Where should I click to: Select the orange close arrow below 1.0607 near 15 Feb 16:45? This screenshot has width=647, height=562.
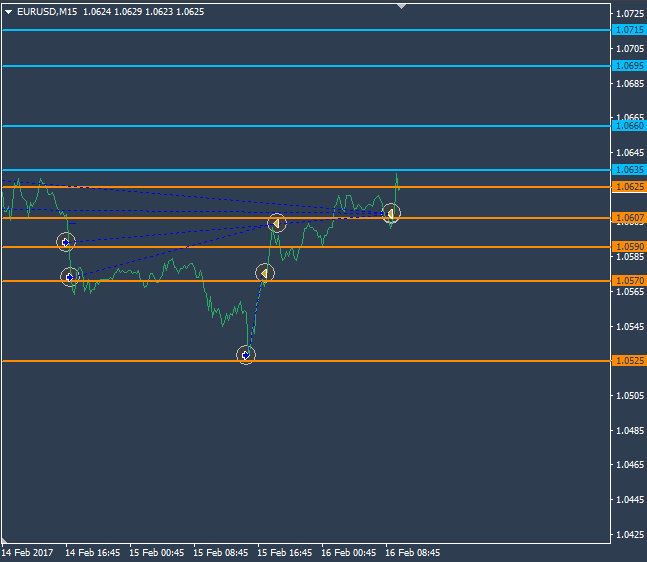coord(276,223)
